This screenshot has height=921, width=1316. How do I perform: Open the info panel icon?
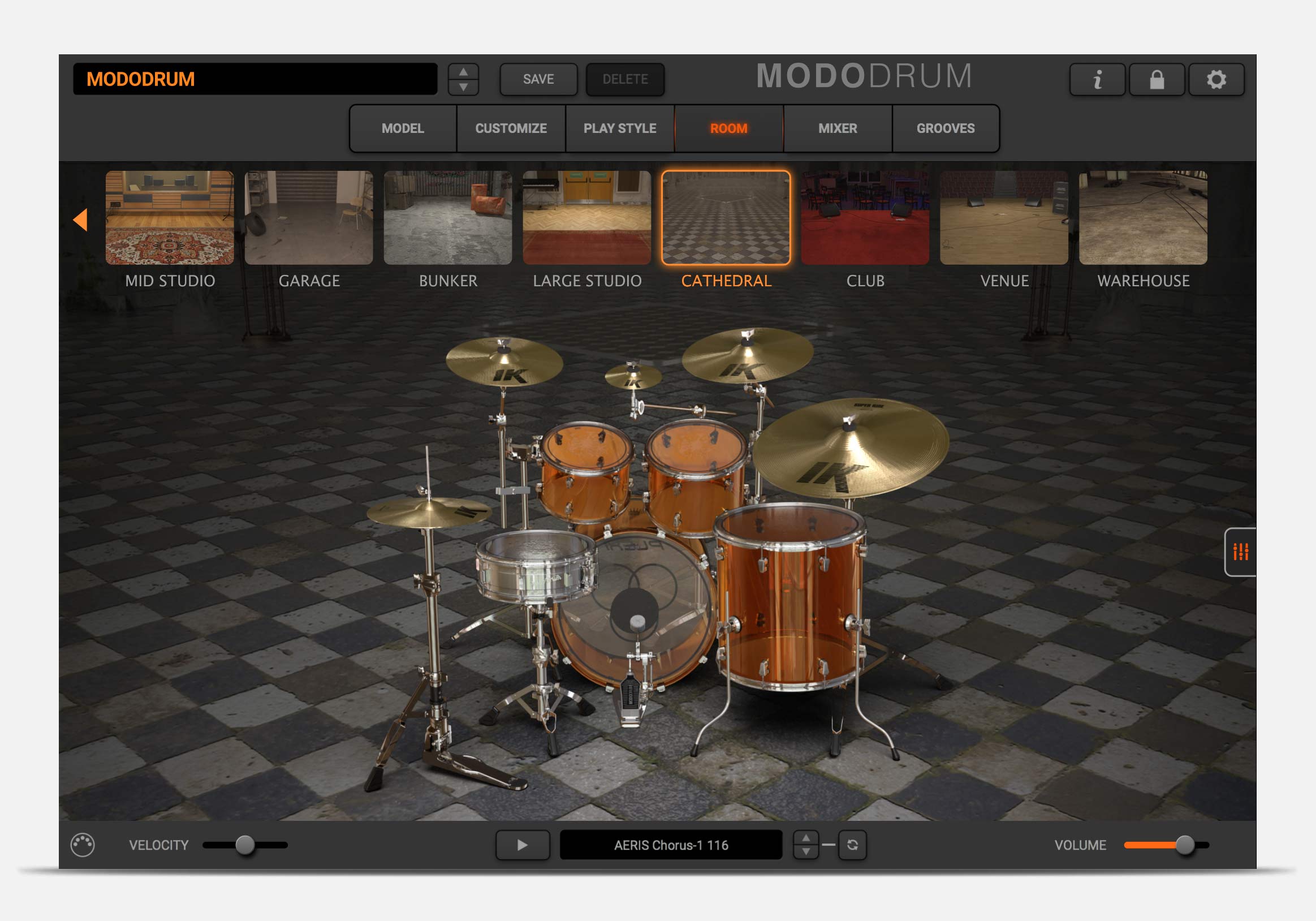(1097, 79)
